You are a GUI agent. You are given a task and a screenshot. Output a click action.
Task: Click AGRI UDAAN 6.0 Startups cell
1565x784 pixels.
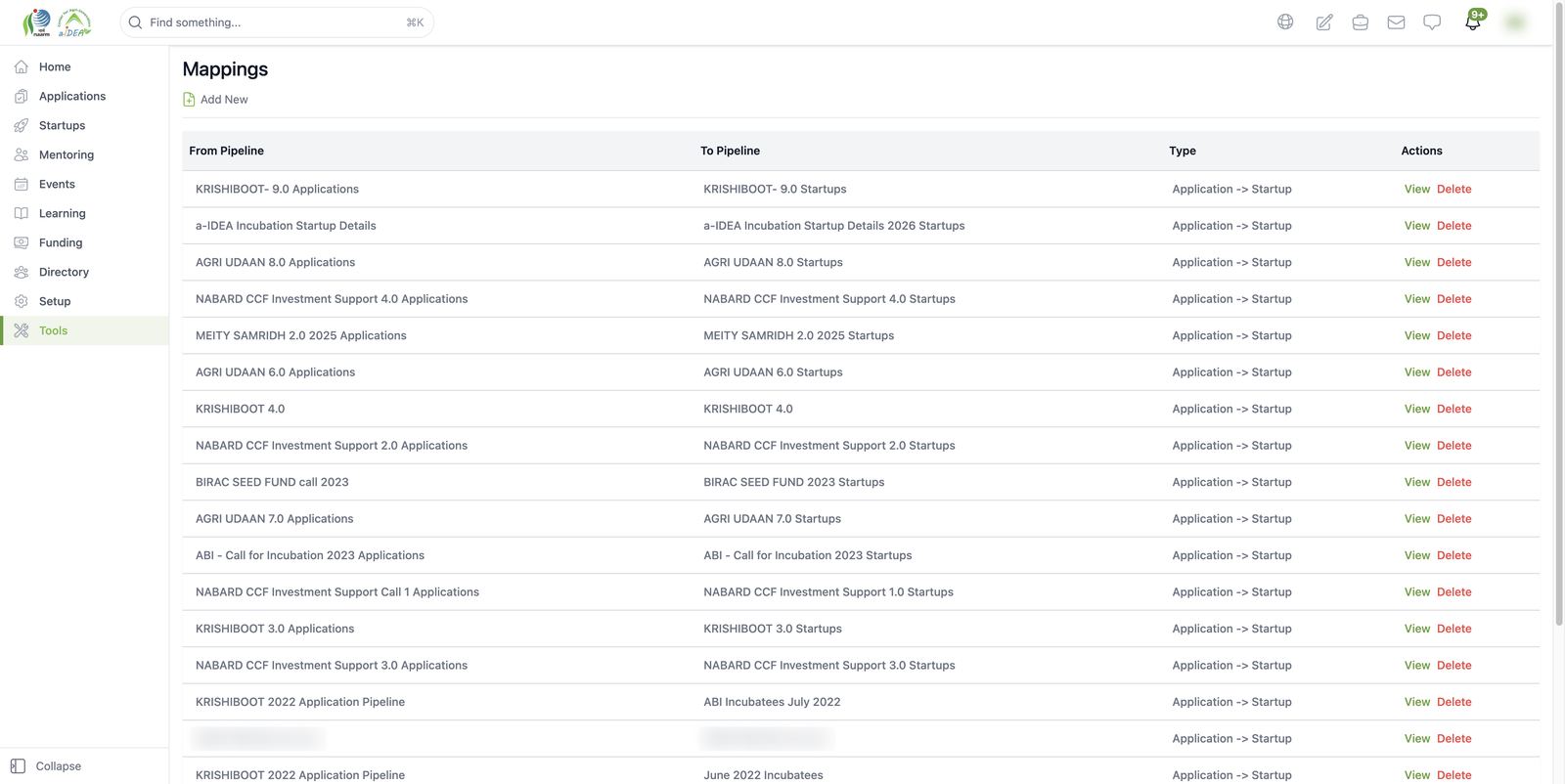coord(773,372)
